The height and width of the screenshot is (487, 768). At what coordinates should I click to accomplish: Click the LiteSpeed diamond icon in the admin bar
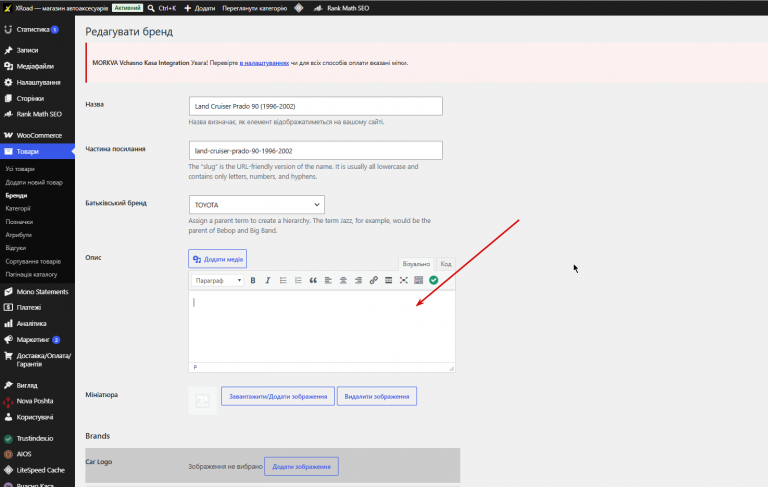pos(299,8)
